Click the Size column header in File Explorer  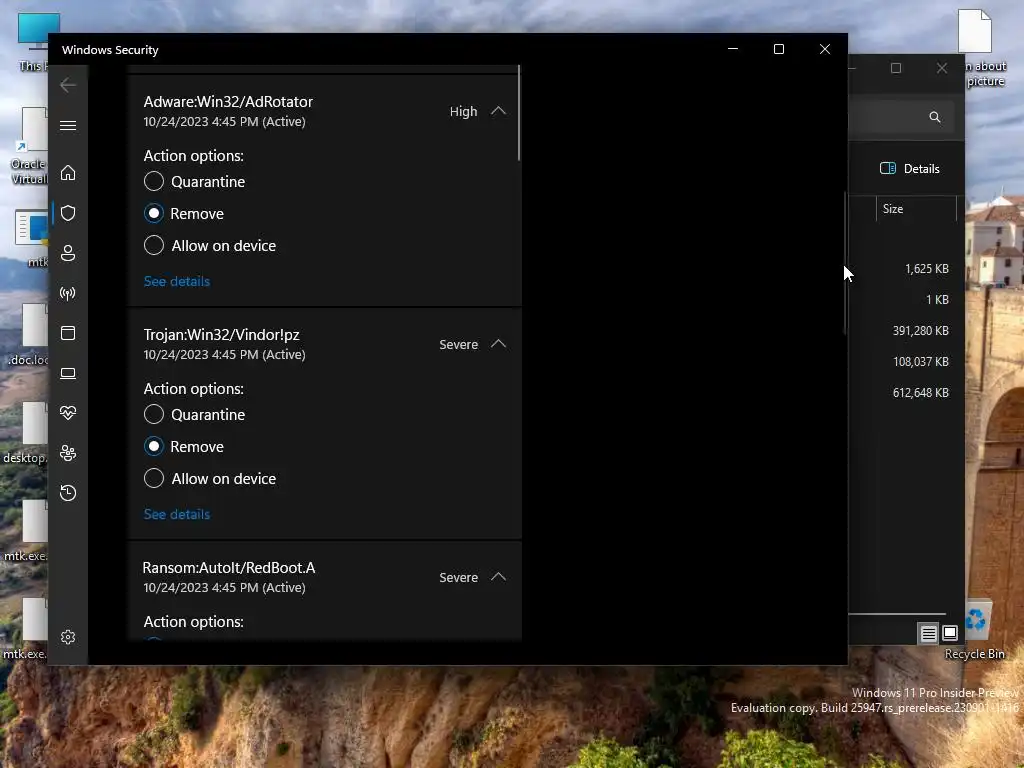pos(916,209)
